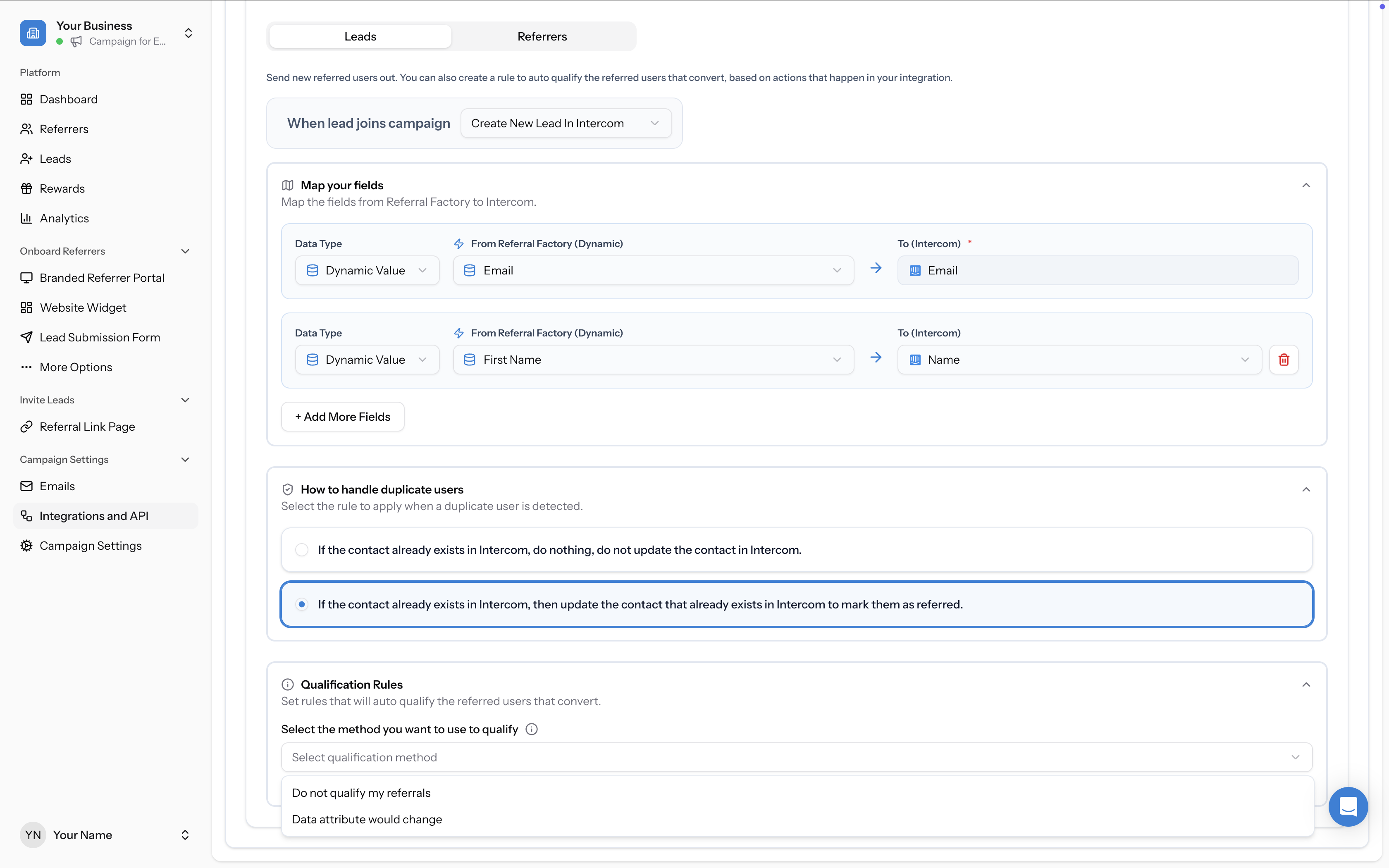The width and height of the screenshot is (1389, 868).
Task: Open the Intercom chat widget
Action: (x=1348, y=806)
